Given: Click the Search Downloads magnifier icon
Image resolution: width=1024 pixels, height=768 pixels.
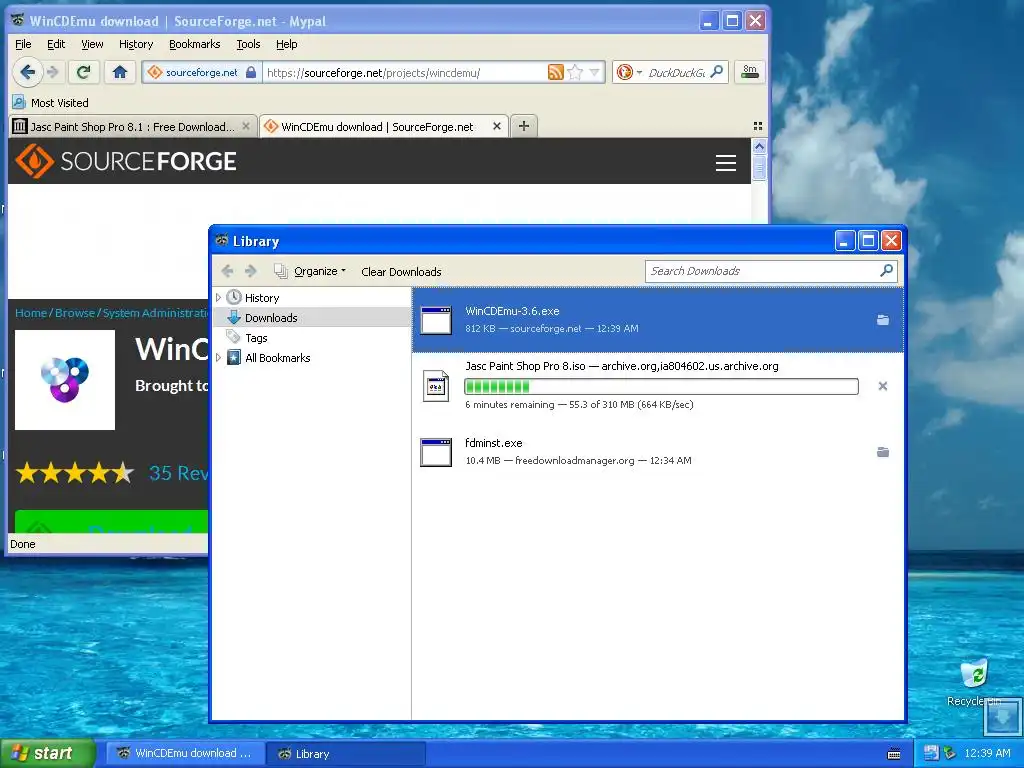Looking at the screenshot, I should pyautogui.click(x=886, y=270).
